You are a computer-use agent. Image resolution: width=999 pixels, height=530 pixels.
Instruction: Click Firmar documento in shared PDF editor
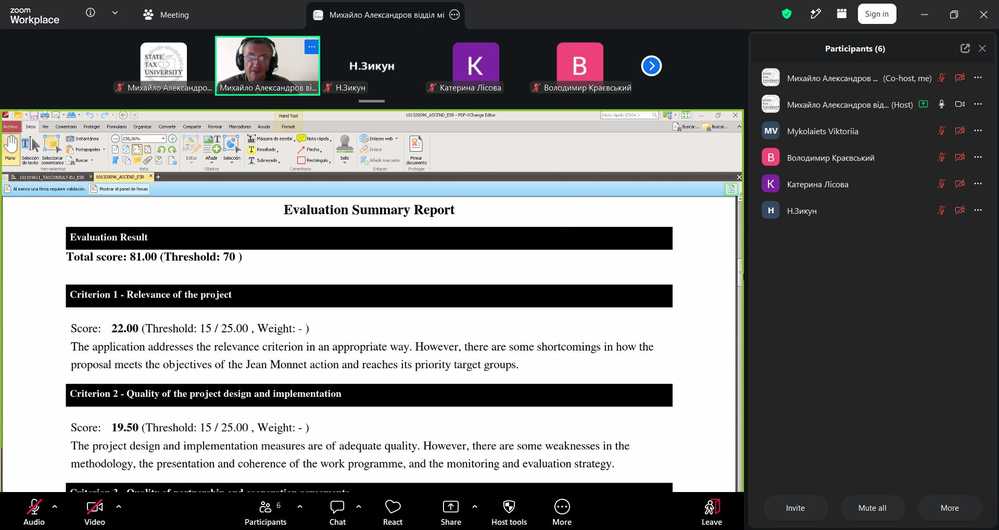[x=415, y=150]
